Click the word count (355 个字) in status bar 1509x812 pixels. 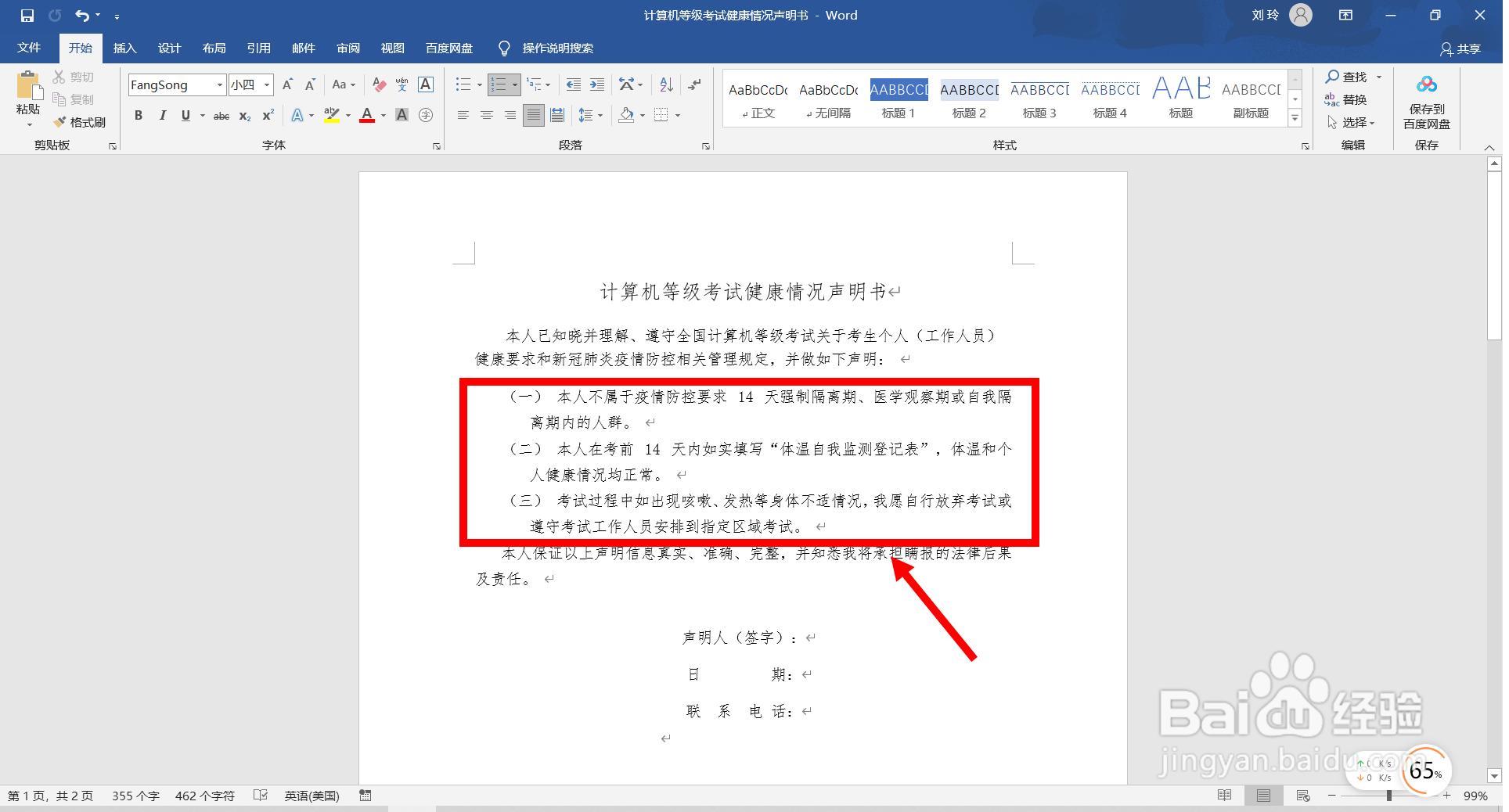click(x=135, y=796)
